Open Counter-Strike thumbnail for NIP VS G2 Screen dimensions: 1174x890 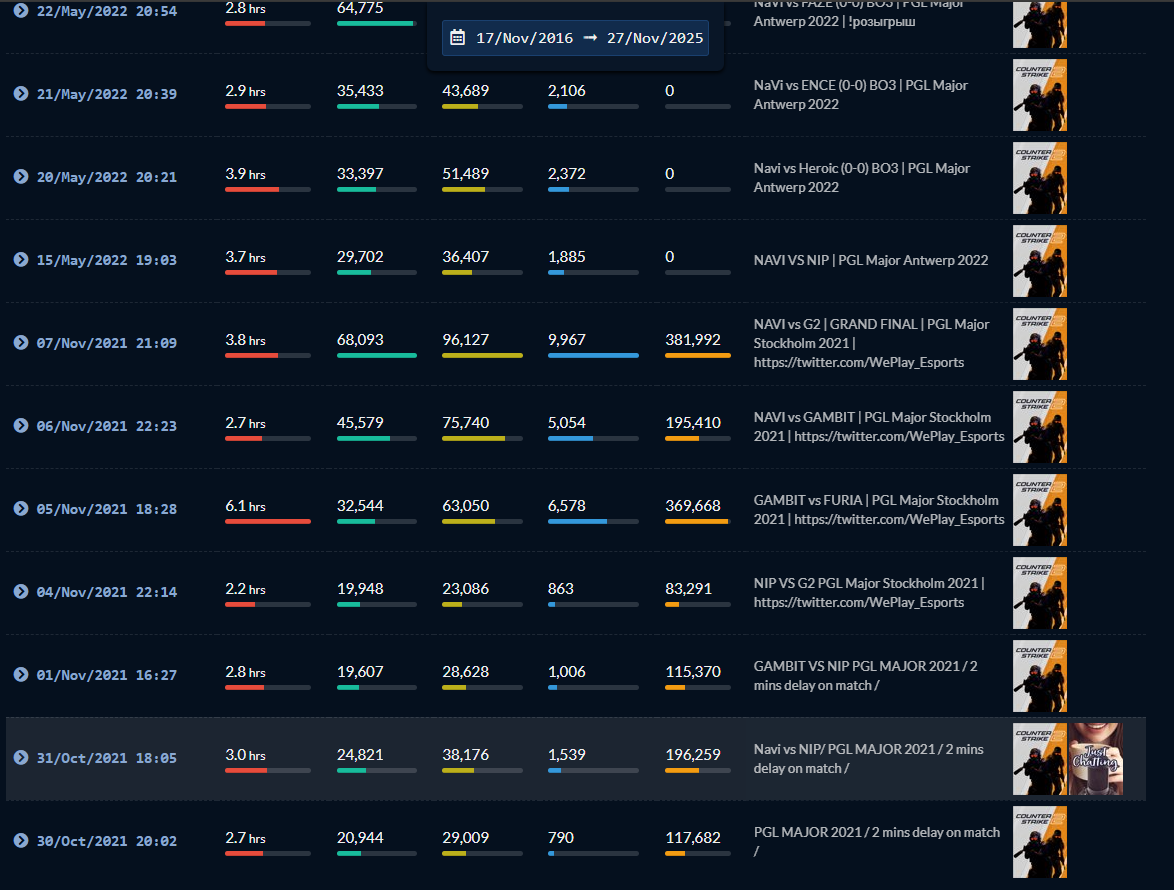[1039, 594]
